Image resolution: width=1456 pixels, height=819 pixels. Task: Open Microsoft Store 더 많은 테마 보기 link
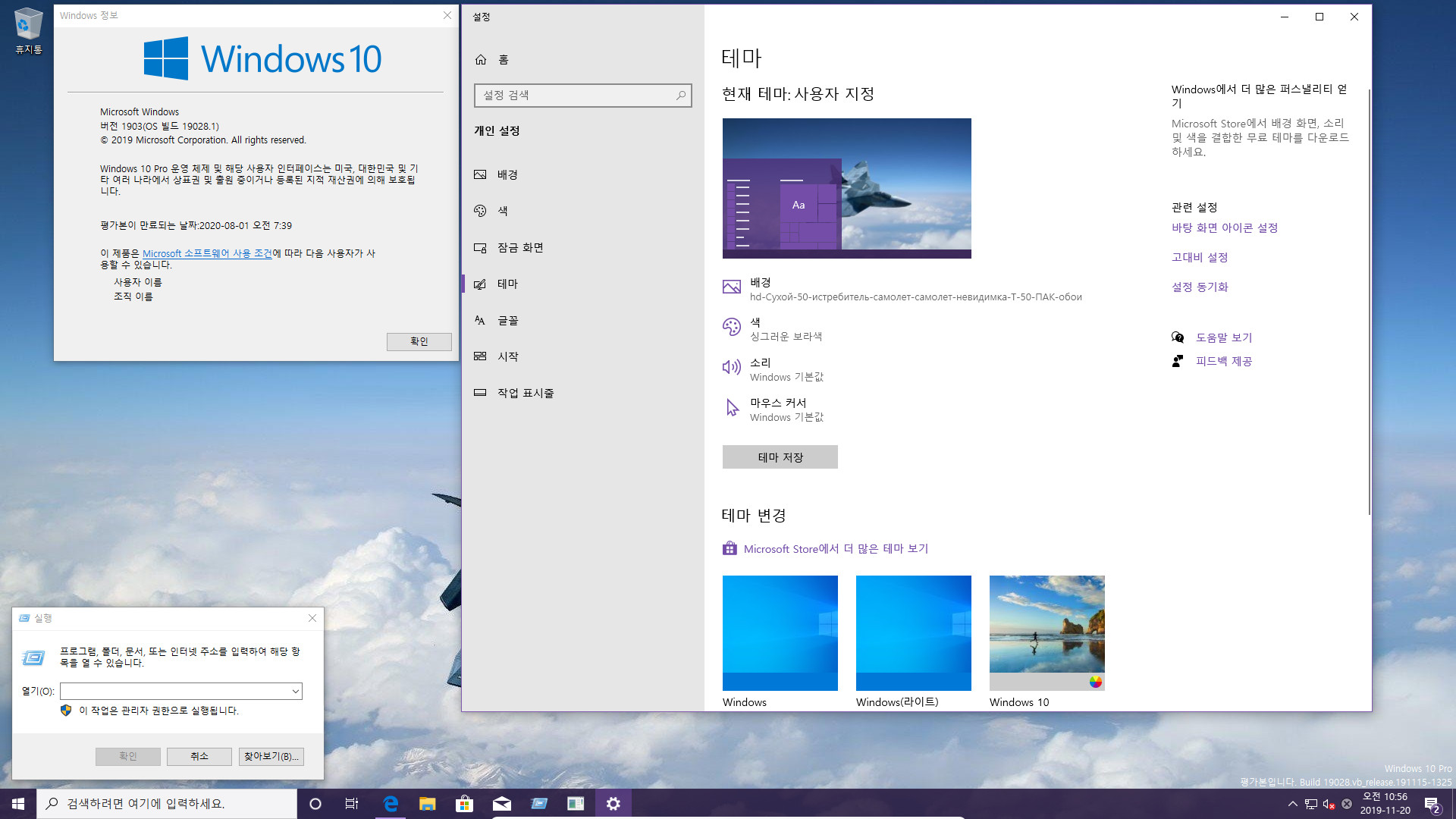[836, 549]
